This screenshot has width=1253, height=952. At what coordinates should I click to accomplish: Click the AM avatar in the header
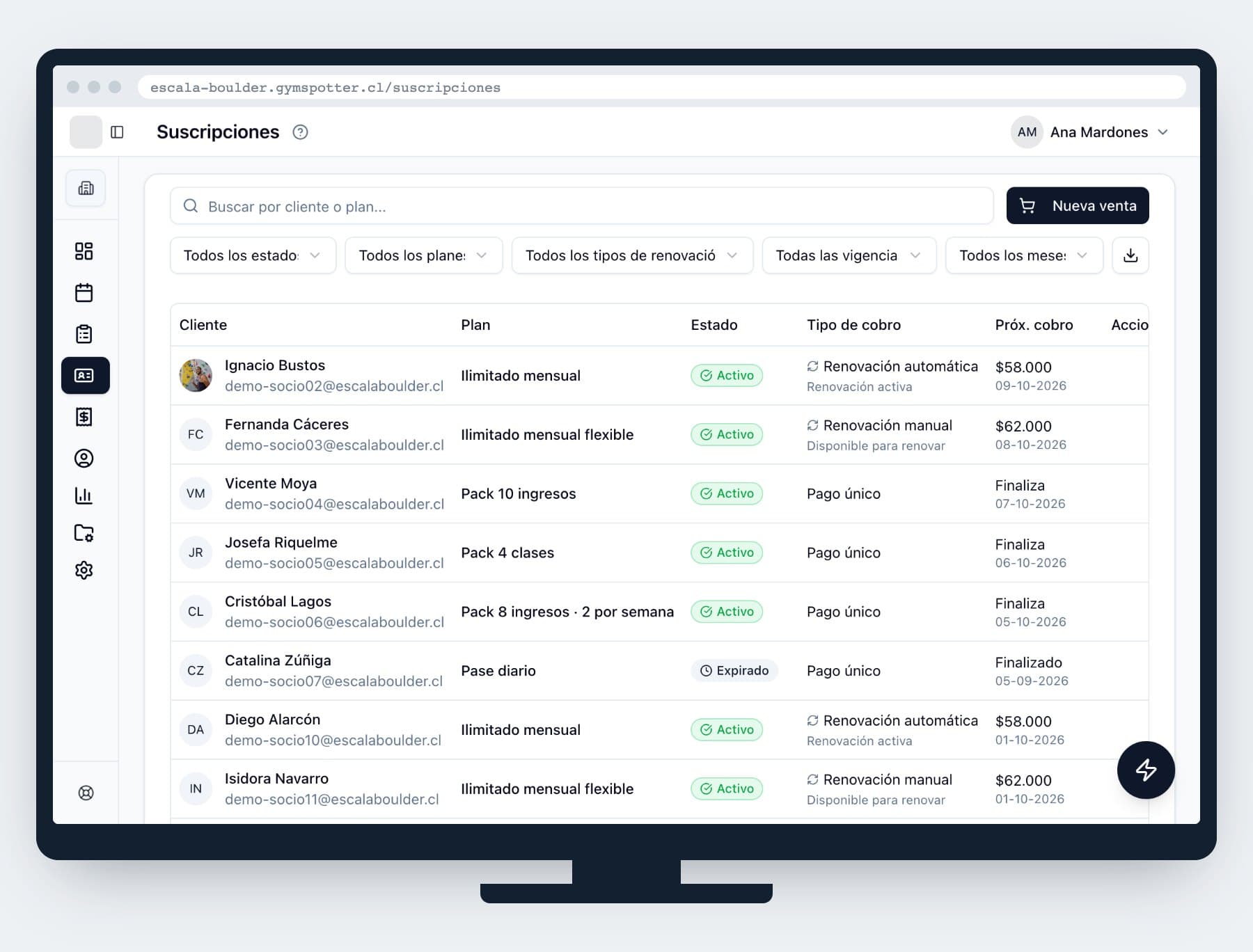[1027, 132]
